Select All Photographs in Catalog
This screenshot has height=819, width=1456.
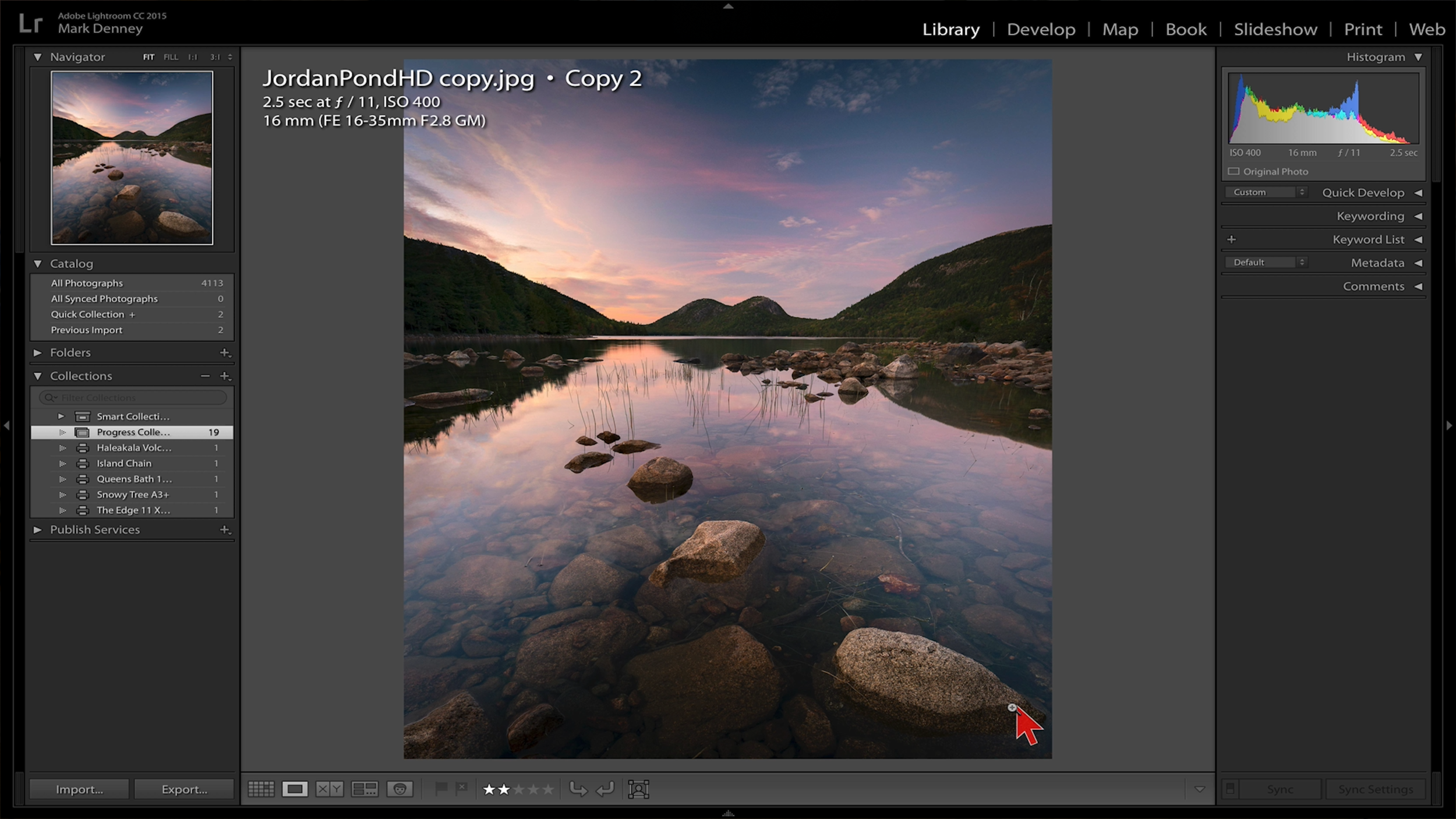click(x=132, y=283)
